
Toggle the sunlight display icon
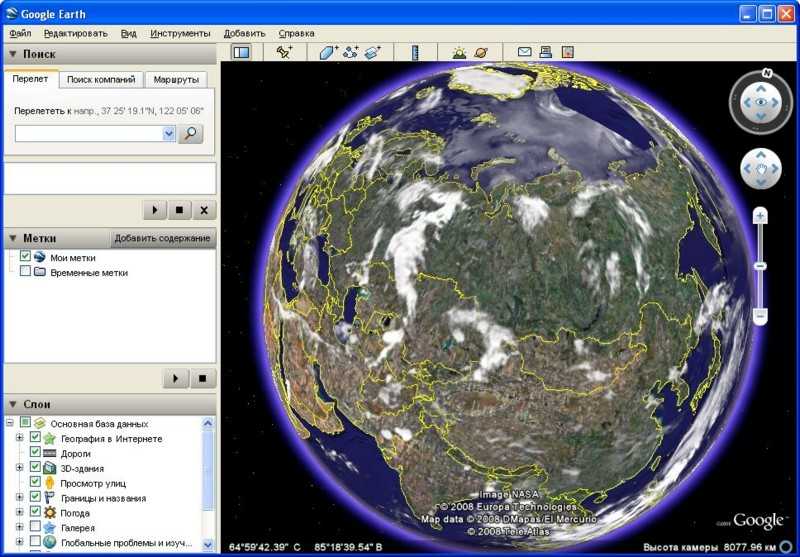coord(459,52)
